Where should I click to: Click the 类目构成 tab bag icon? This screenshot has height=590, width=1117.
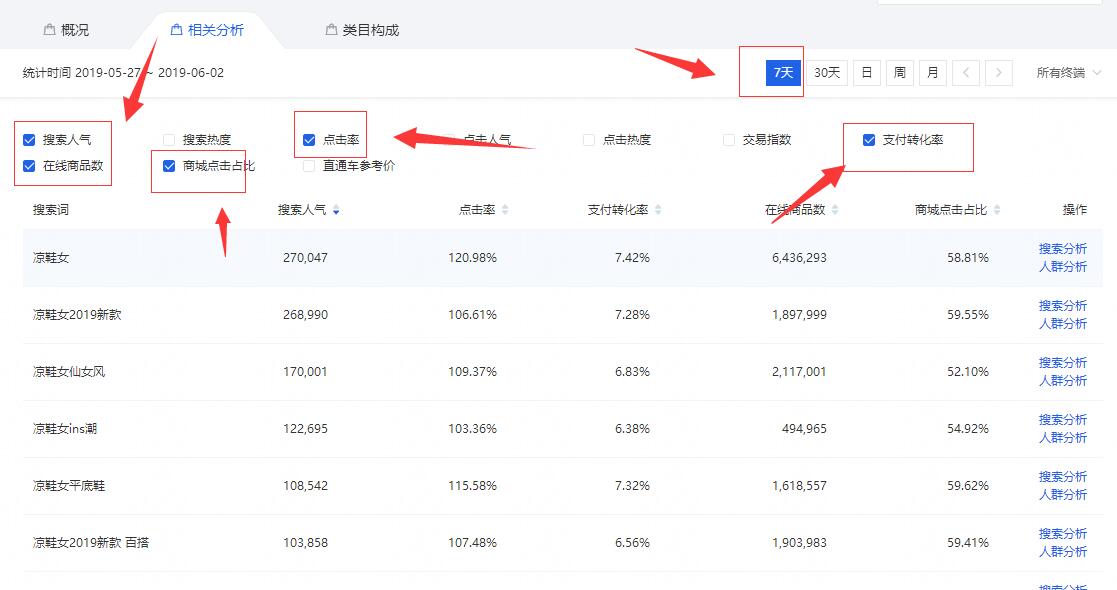(x=331, y=30)
